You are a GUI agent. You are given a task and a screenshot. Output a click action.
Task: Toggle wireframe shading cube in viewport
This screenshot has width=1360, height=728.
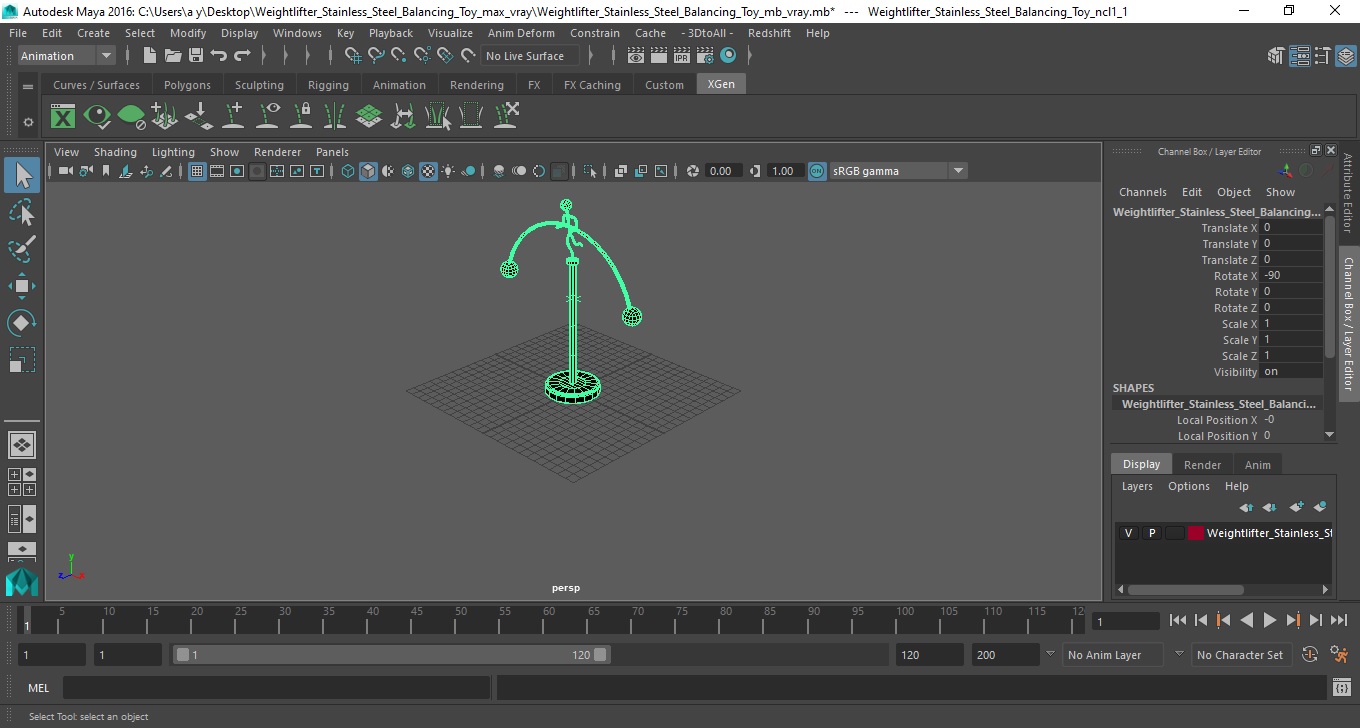[x=348, y=171]
